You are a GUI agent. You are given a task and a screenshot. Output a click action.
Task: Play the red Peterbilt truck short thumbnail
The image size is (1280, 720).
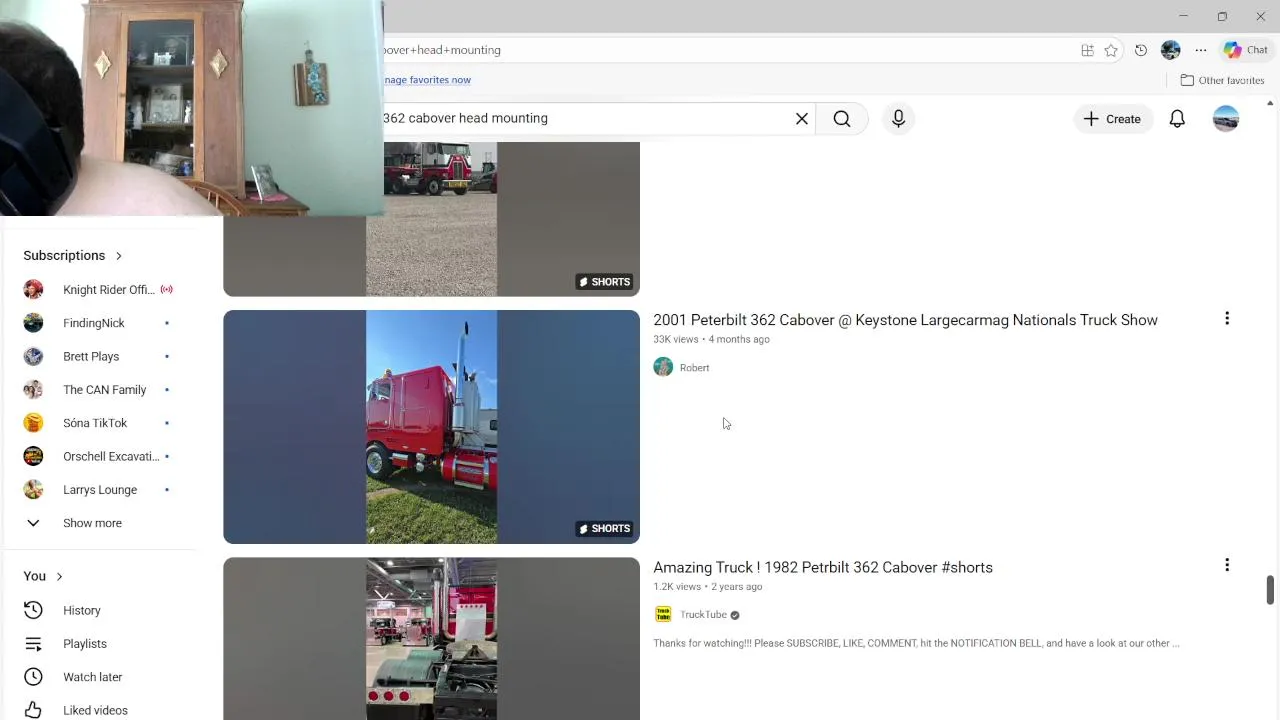tap(431, 427)
